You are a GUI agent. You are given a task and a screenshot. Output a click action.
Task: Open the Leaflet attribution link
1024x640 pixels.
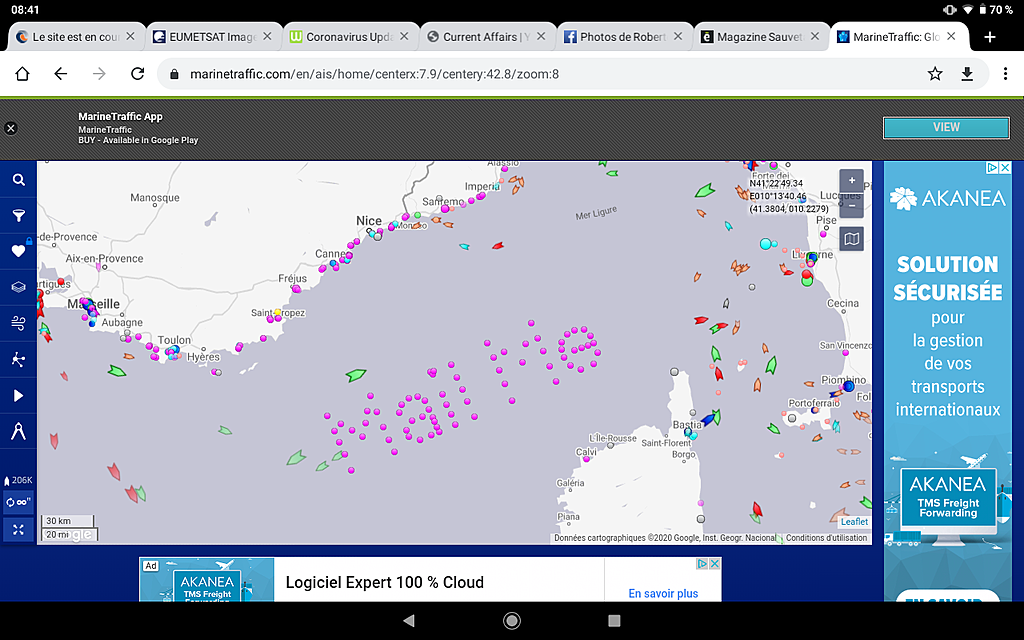click(854, 522)
